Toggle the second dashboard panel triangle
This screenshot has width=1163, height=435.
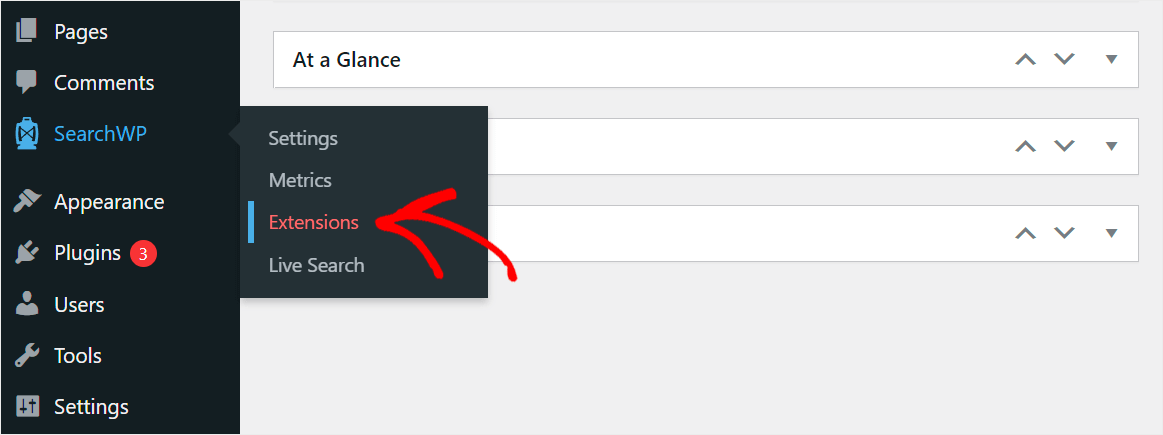click(x=1110, y=146)
